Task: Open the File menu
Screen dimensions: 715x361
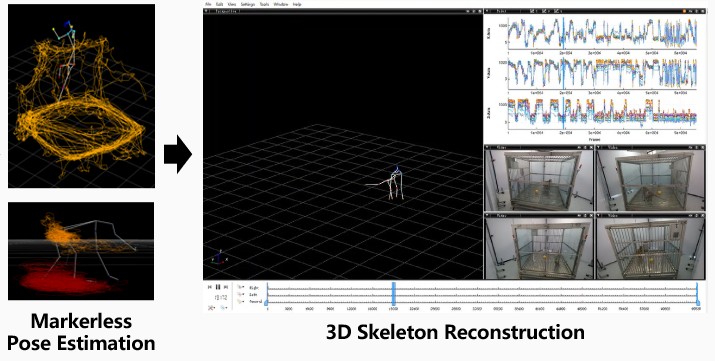Action: 208,4
